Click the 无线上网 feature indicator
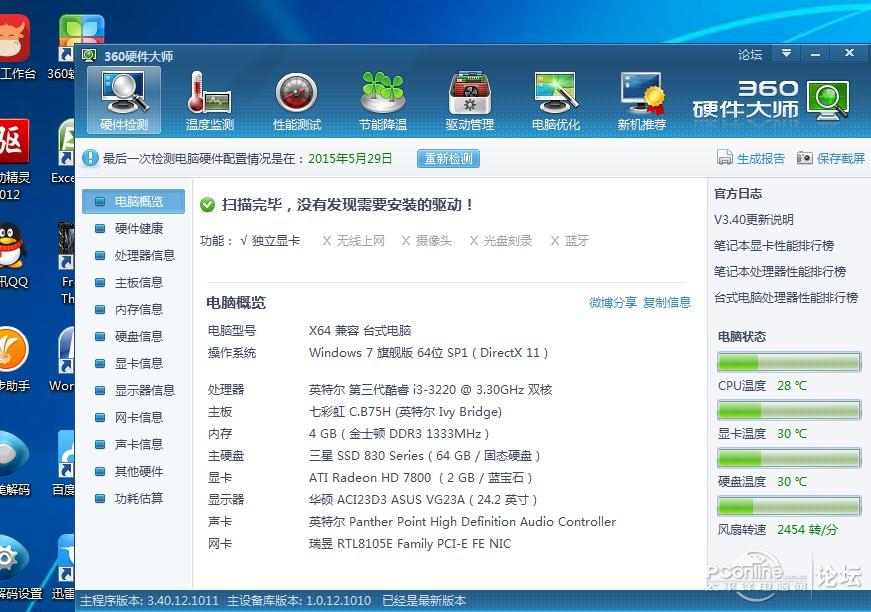Viewport: 871px width, 612px height. click(354, 240)
